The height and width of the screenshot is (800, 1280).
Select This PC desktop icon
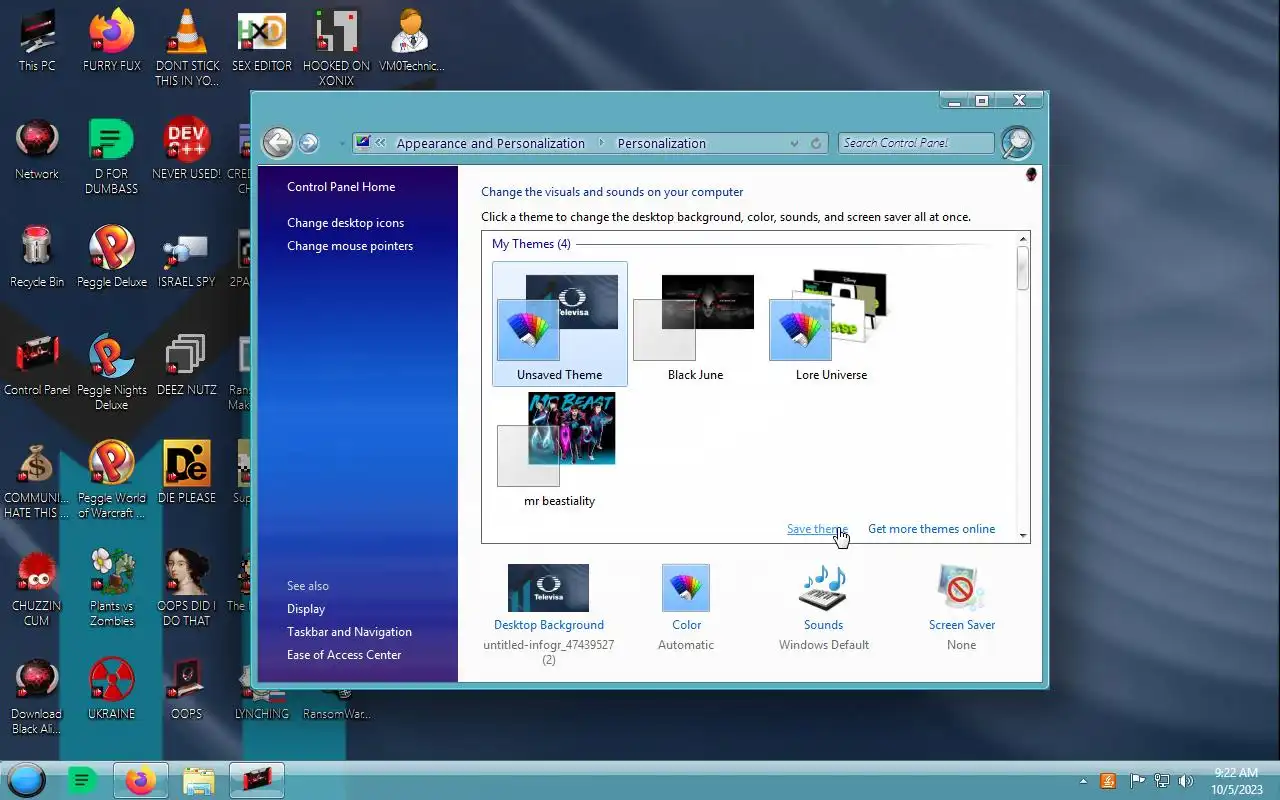[x=37, y=41]
